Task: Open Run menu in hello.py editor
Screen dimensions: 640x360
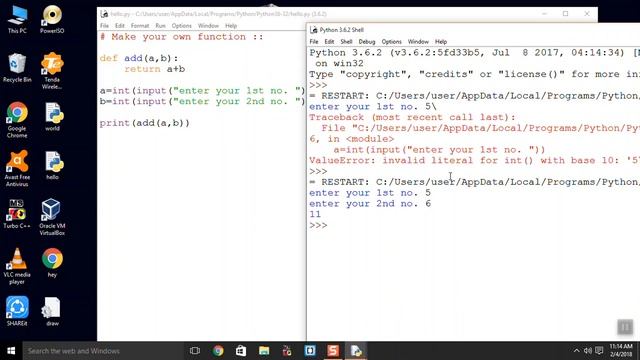Action: tap(160, 26)
